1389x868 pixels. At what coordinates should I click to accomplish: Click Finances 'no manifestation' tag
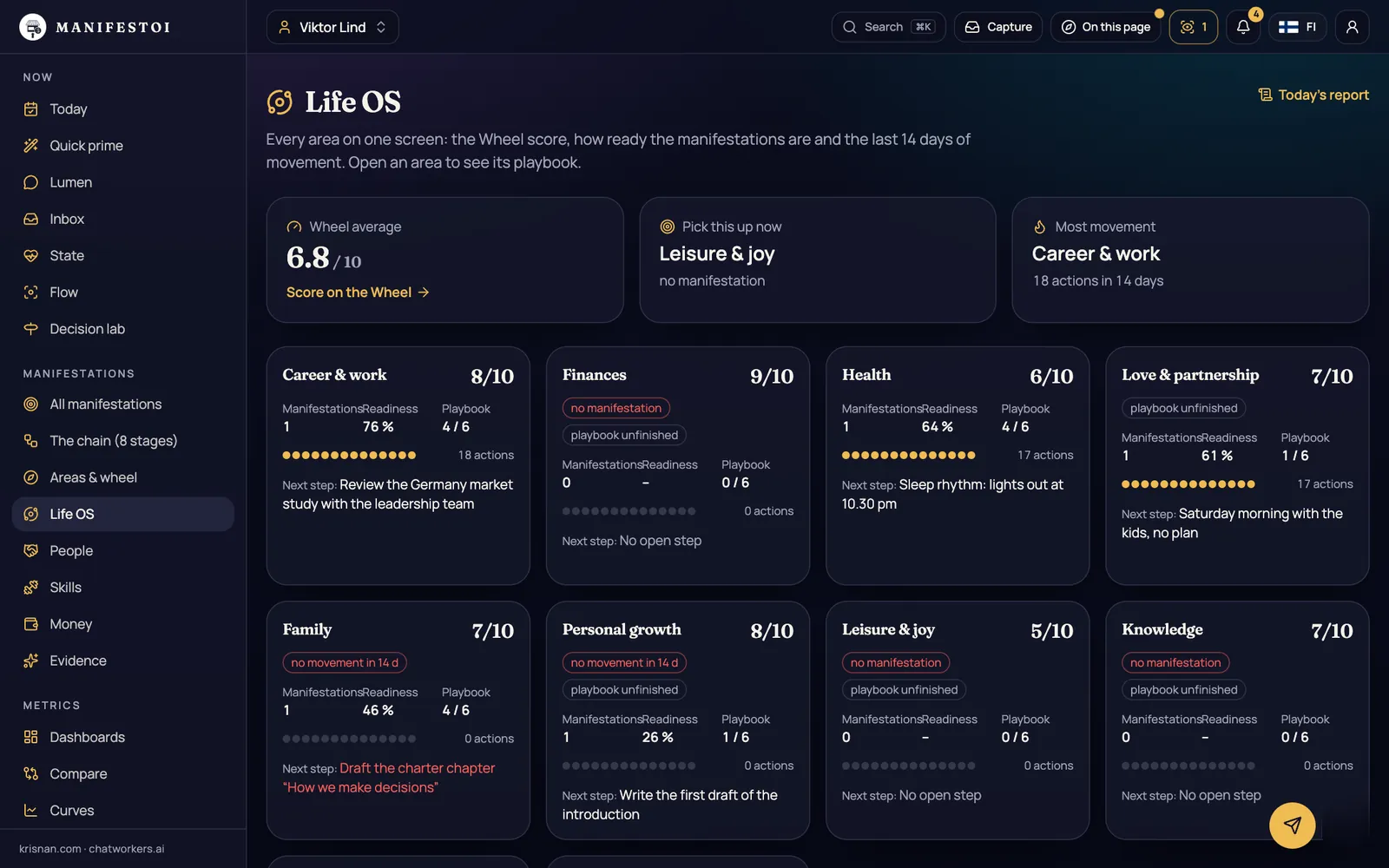616,408
